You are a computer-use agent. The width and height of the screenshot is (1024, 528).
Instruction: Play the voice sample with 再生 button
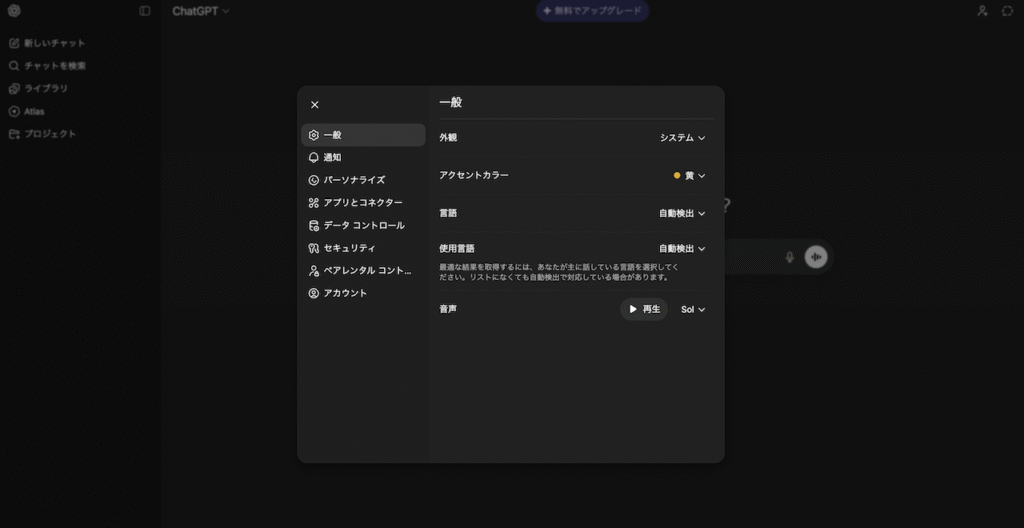click(x=644, y=310)
